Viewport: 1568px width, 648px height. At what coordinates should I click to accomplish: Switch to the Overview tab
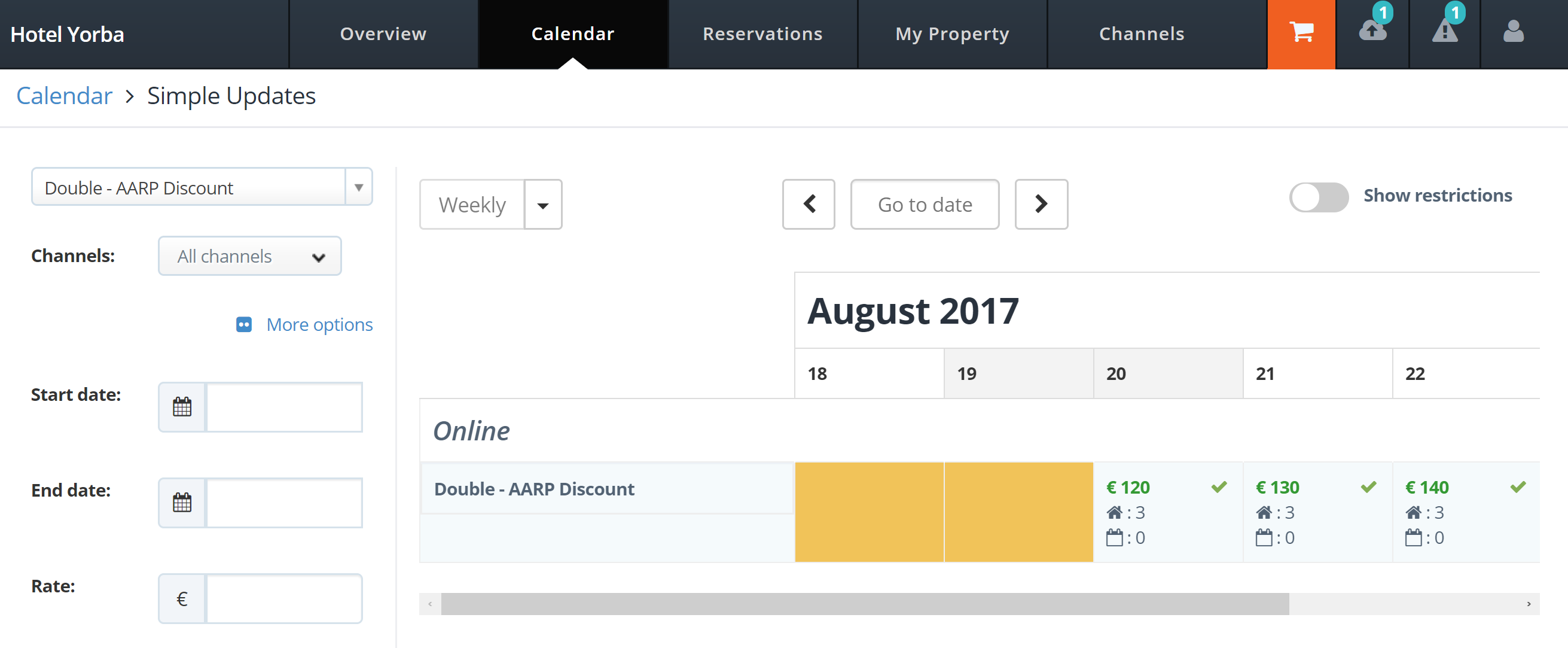(383, 34)
